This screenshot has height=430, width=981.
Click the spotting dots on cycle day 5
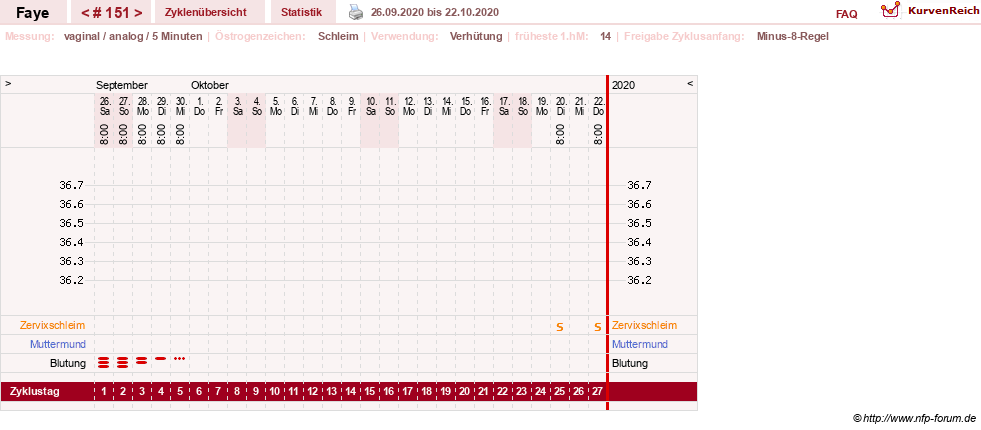[x=180, y=358]
